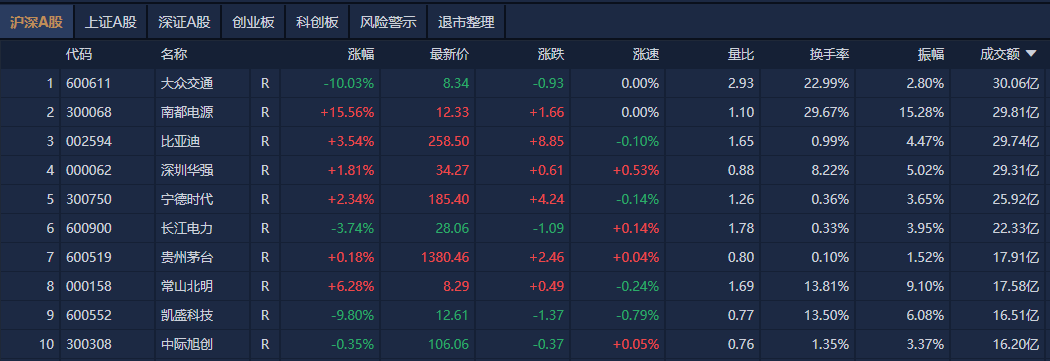Click the R marker for 贵州茅台
1050x361 pixels.
tap(265, 257)
